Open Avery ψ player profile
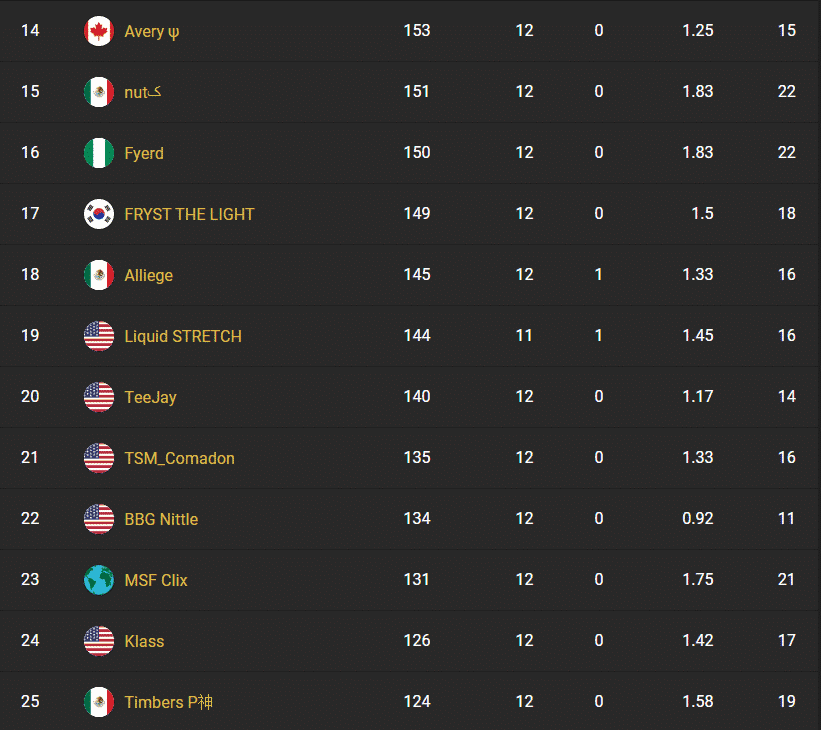This screenshot has height=730, width=821. coord(151,31)
